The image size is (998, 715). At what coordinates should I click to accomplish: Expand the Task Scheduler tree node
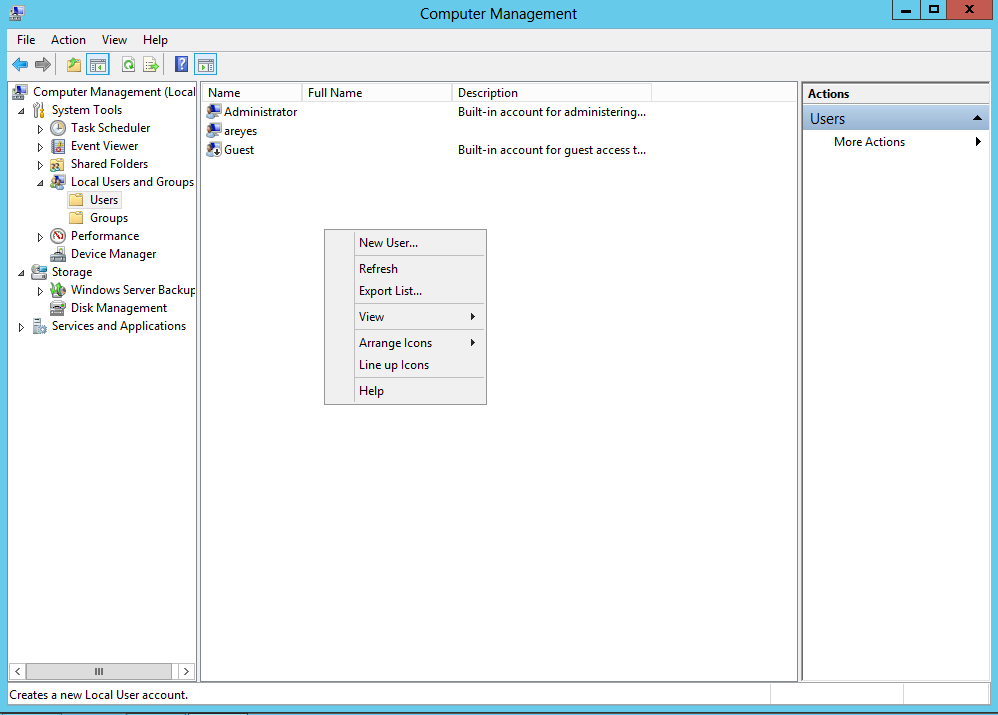pos(41,129)
